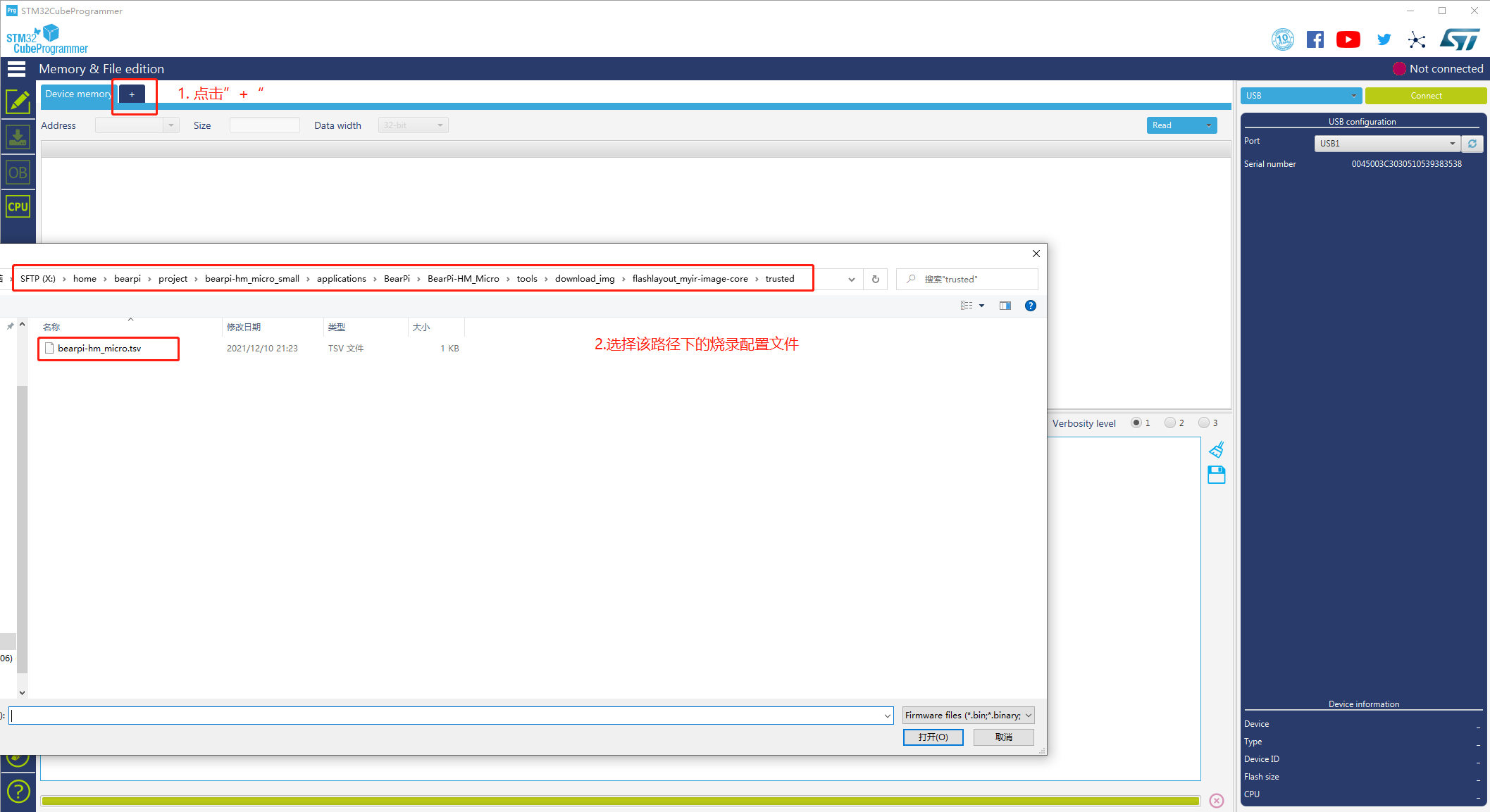This screenshot has width=1490, height=812.
Task: Open the Erasing & Programming download icon
Action: 18,137
